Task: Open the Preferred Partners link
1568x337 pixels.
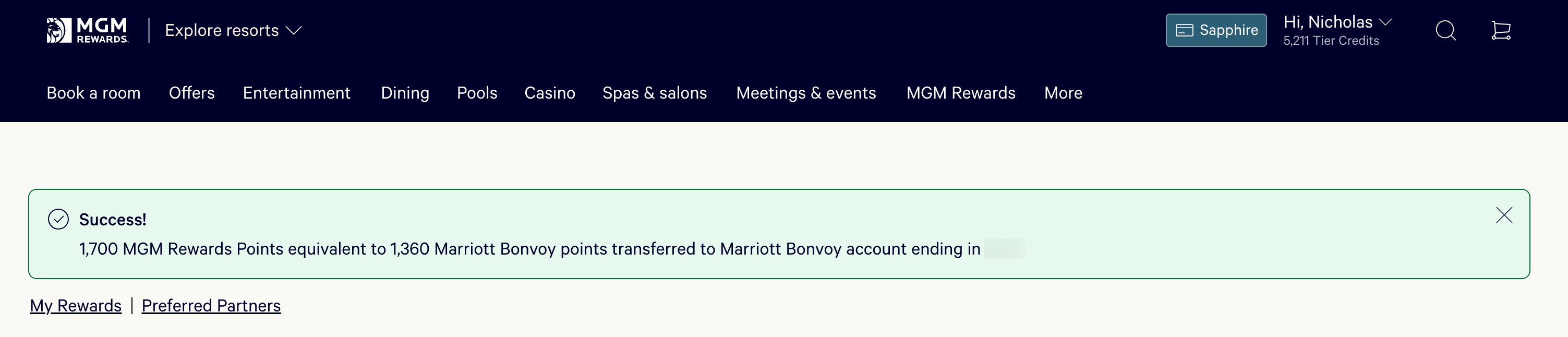Action: tap(211, 305)
